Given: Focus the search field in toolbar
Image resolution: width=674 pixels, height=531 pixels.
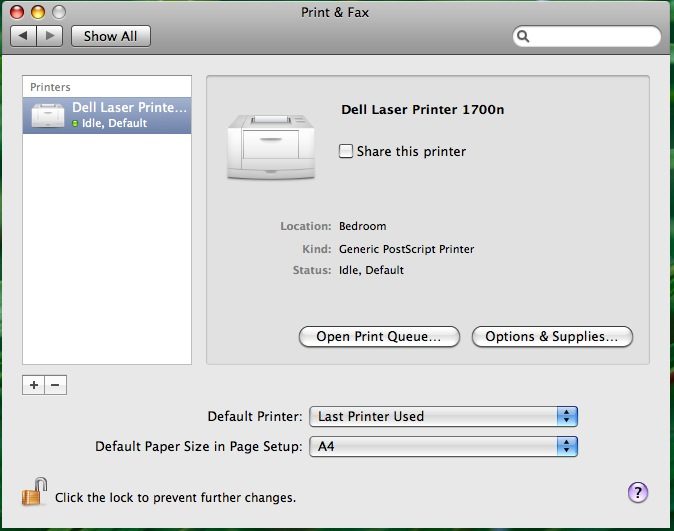Looking at the screenshot, I should click(x=587, y=36).
